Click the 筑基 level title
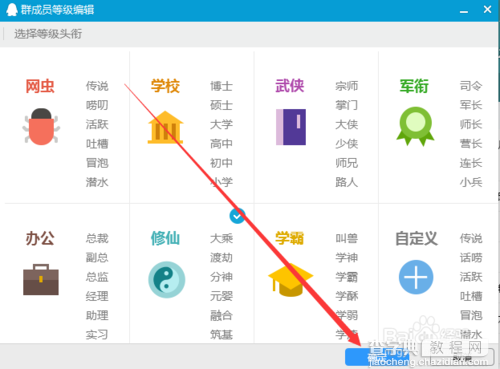500x369 pixels. point(221,334)
